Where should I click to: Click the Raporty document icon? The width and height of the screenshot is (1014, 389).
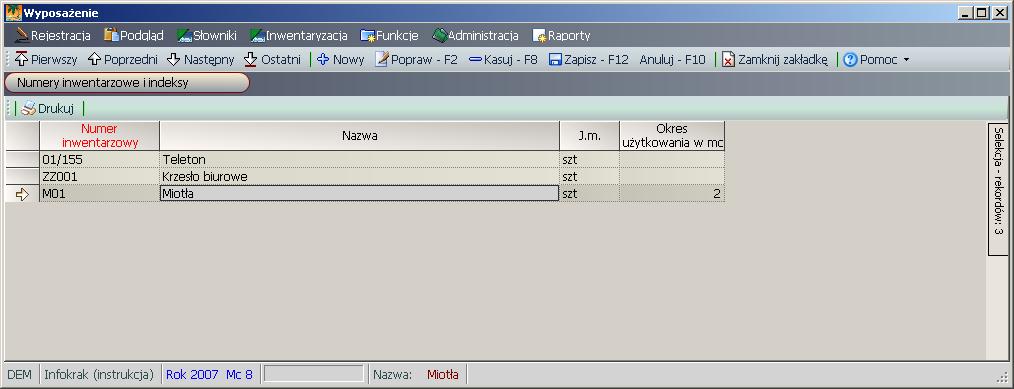click(539, 36)
